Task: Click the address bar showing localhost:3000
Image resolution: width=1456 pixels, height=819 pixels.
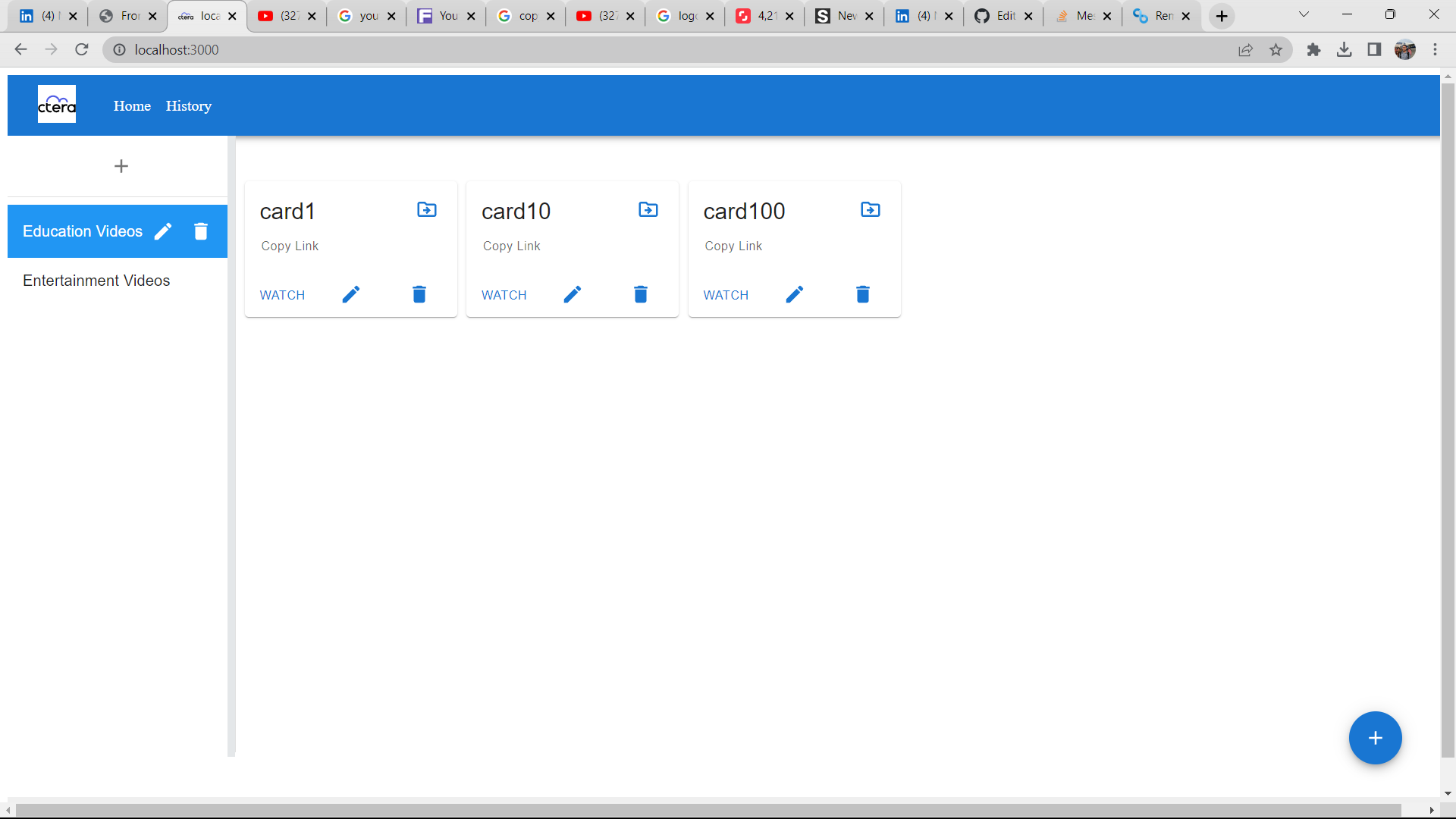Action: tap(177, 49)
